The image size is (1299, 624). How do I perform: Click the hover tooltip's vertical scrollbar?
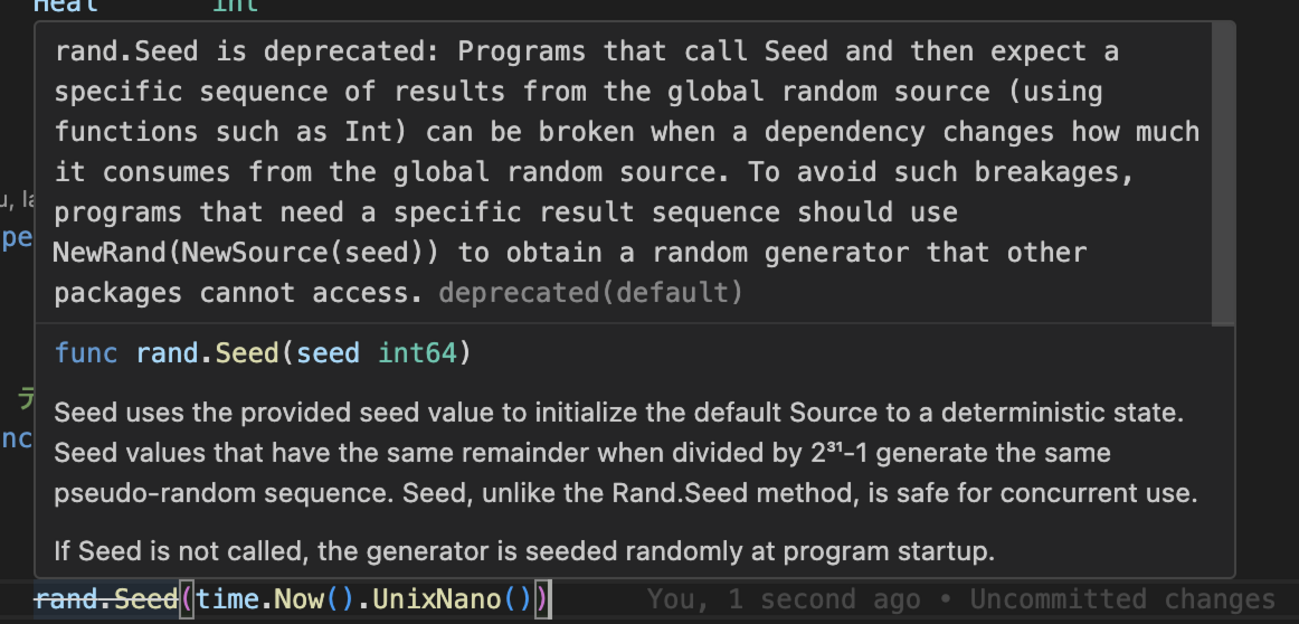pyautogui.click(x=1223, y=173)
